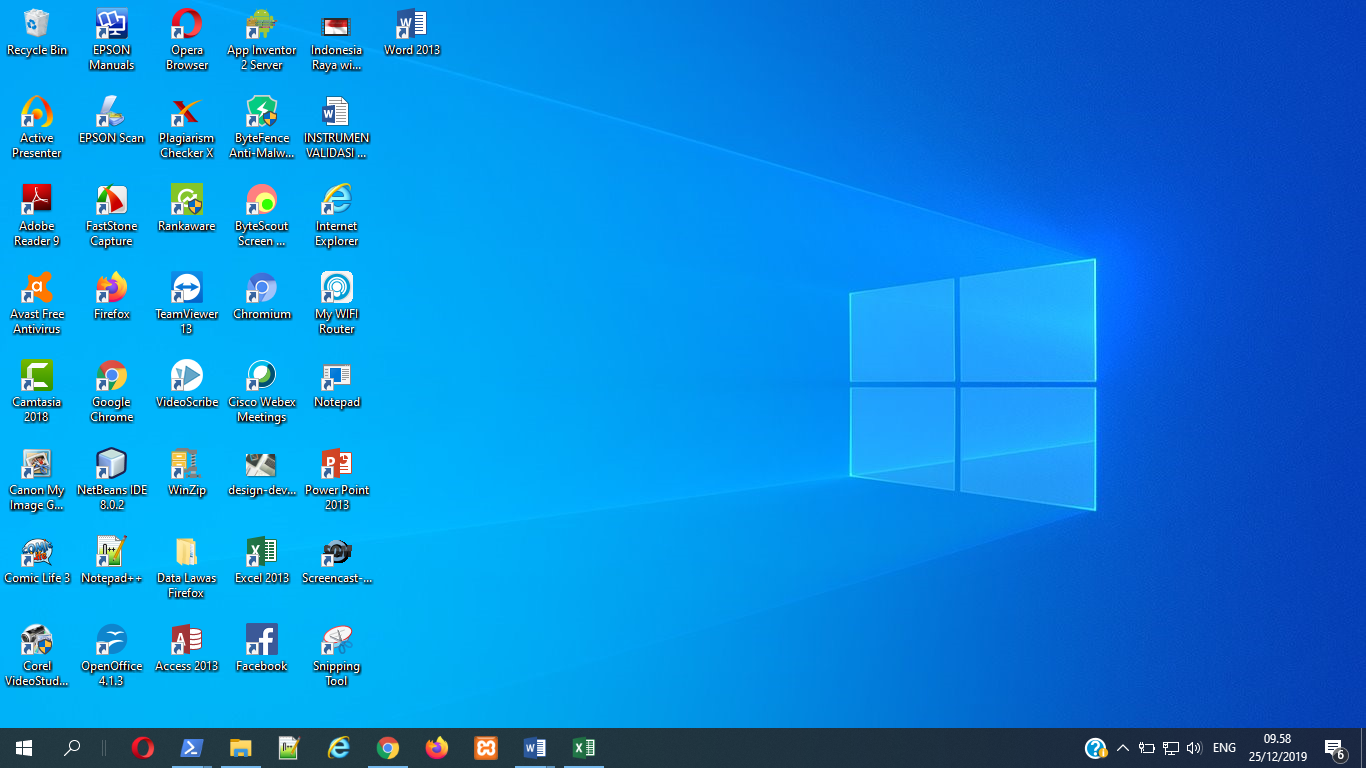Viewport: 1366px width, 768px height.
Task: Launch Opera from the taskbar
Action: (x=143, y=748)
